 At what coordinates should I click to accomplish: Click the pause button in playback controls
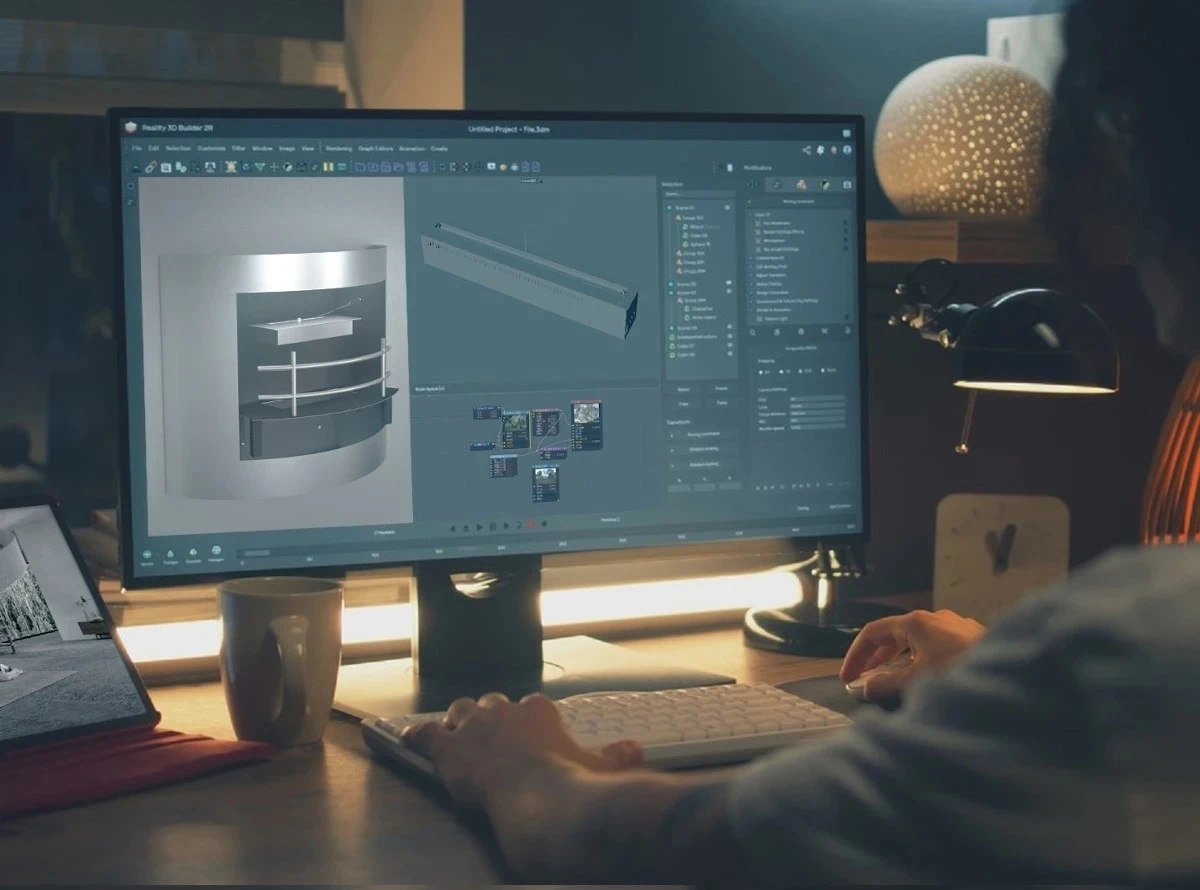pos(493,526)
